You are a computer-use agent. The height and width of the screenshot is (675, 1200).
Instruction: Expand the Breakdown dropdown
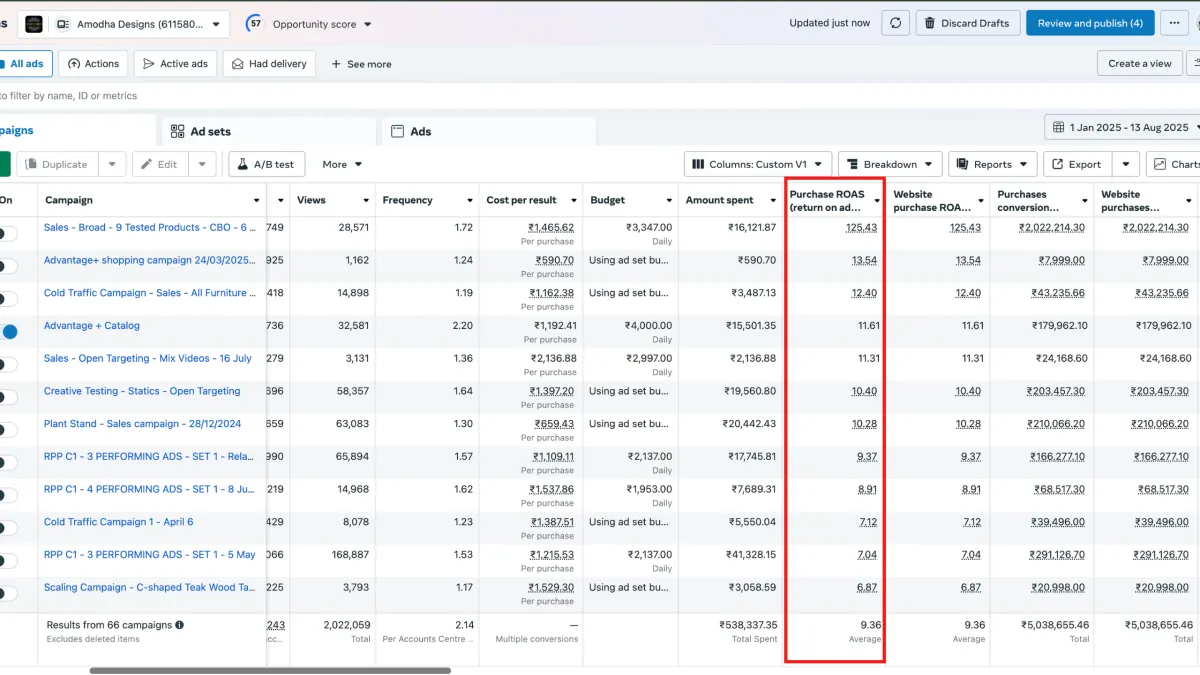tap(889, 164)
